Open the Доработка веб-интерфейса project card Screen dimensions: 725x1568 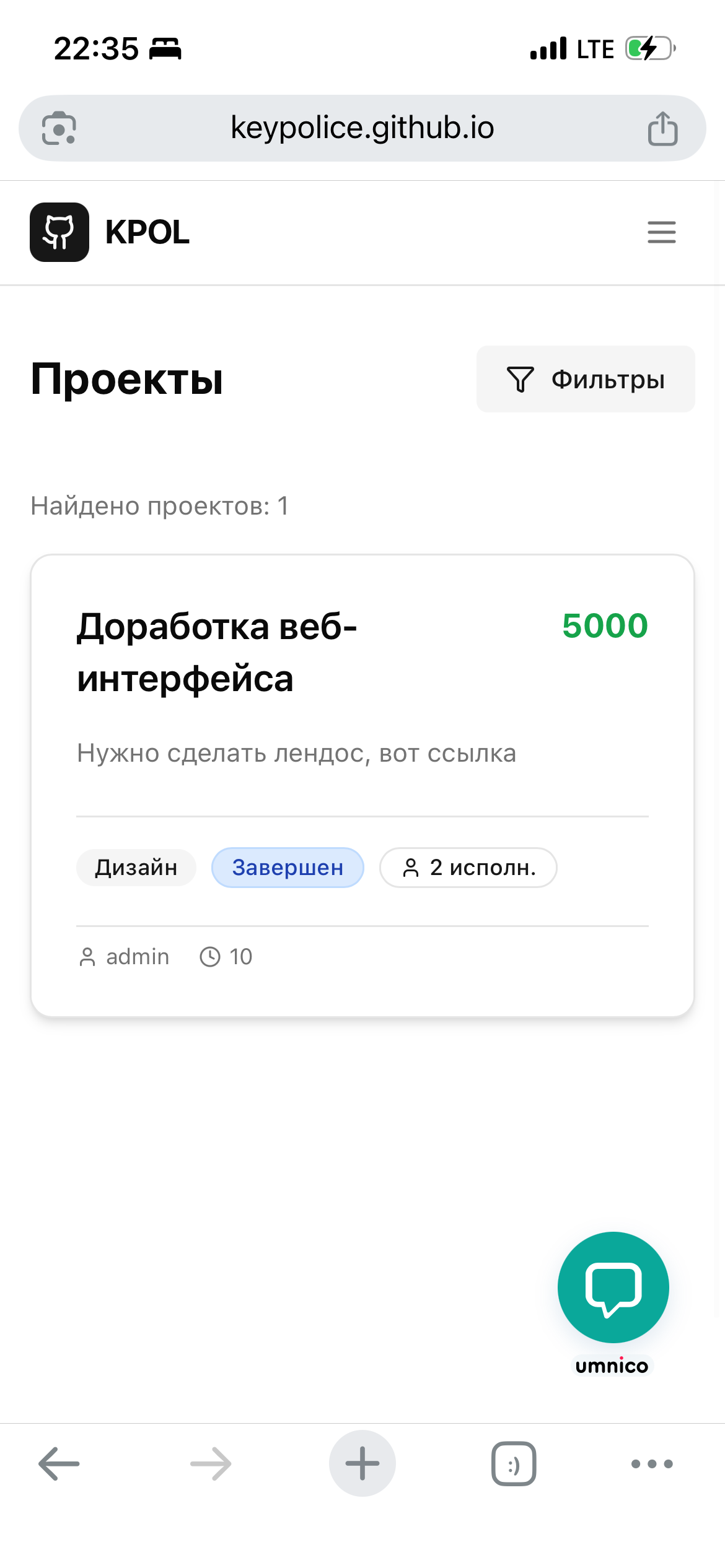tap(362, 786)
